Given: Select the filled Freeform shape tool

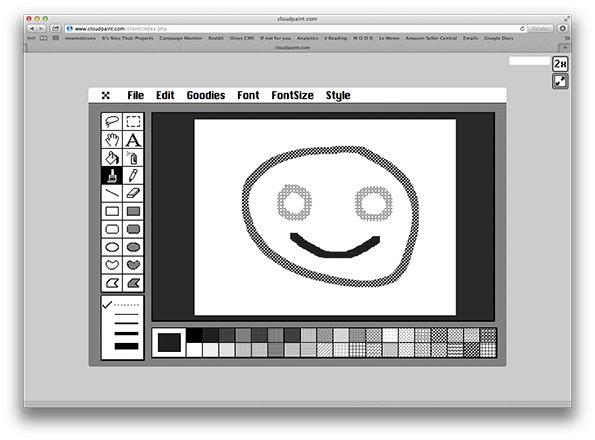Looking at the screenshot, I should tap(133, 265).
